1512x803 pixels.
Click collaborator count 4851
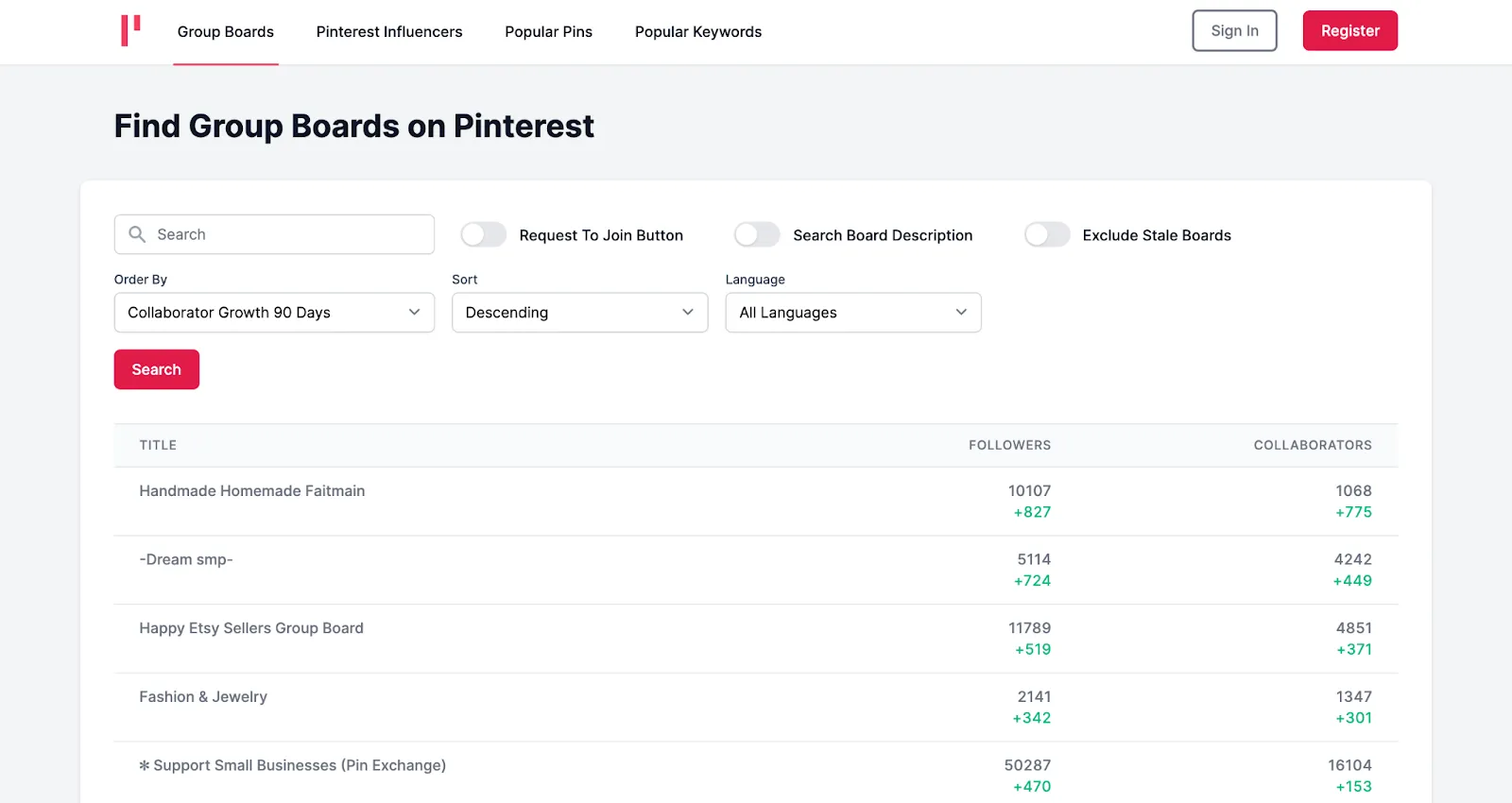point(1354,628)
